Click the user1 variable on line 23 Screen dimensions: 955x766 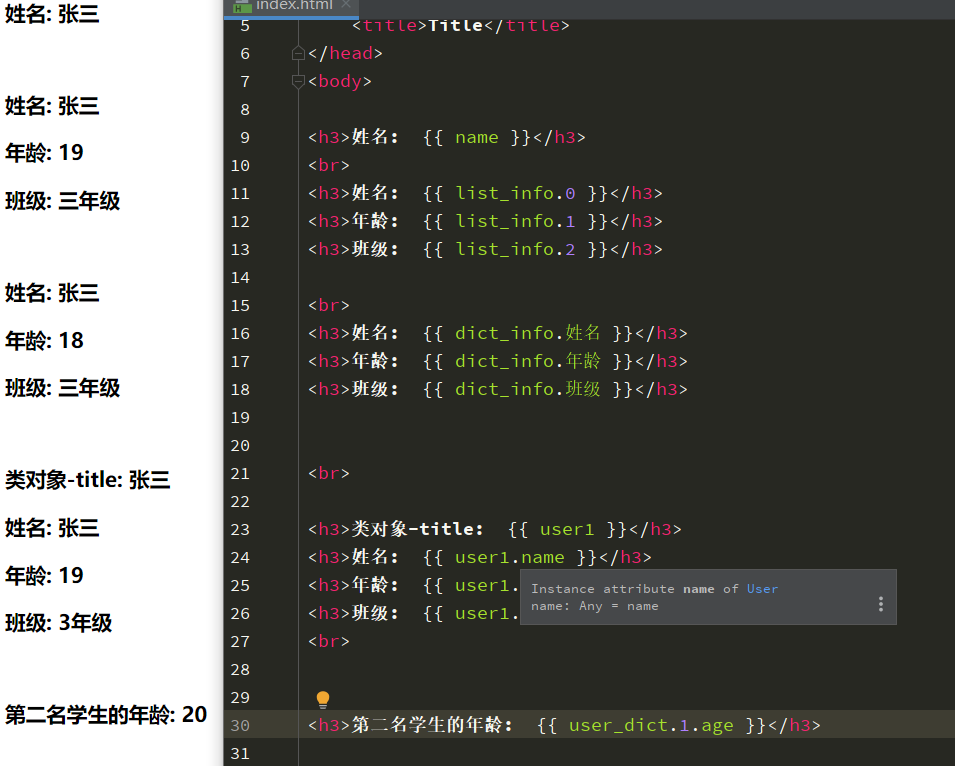(567, 529)
